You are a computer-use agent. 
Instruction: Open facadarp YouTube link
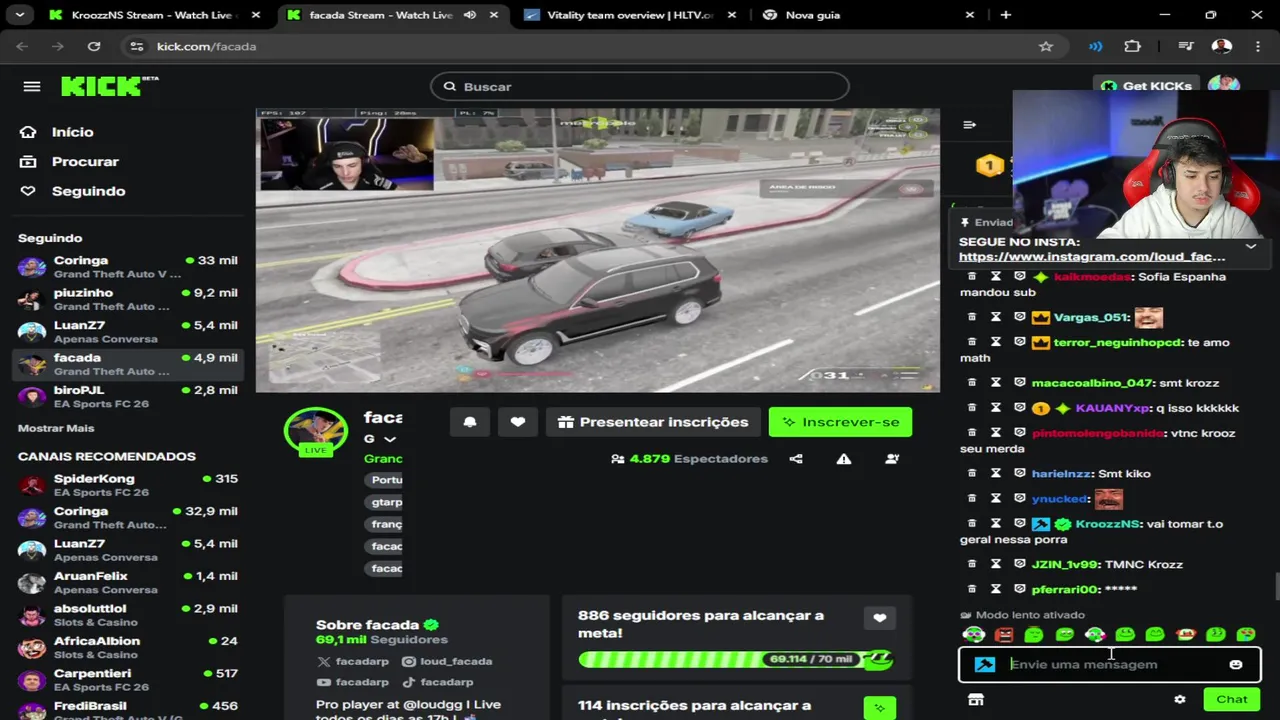coord(352,682)
